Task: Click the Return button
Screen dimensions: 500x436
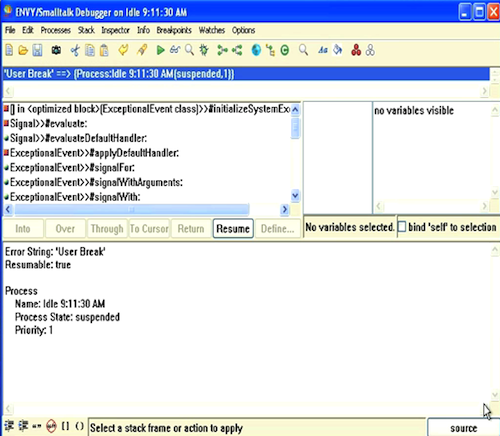Action: (x=191, y=229)
